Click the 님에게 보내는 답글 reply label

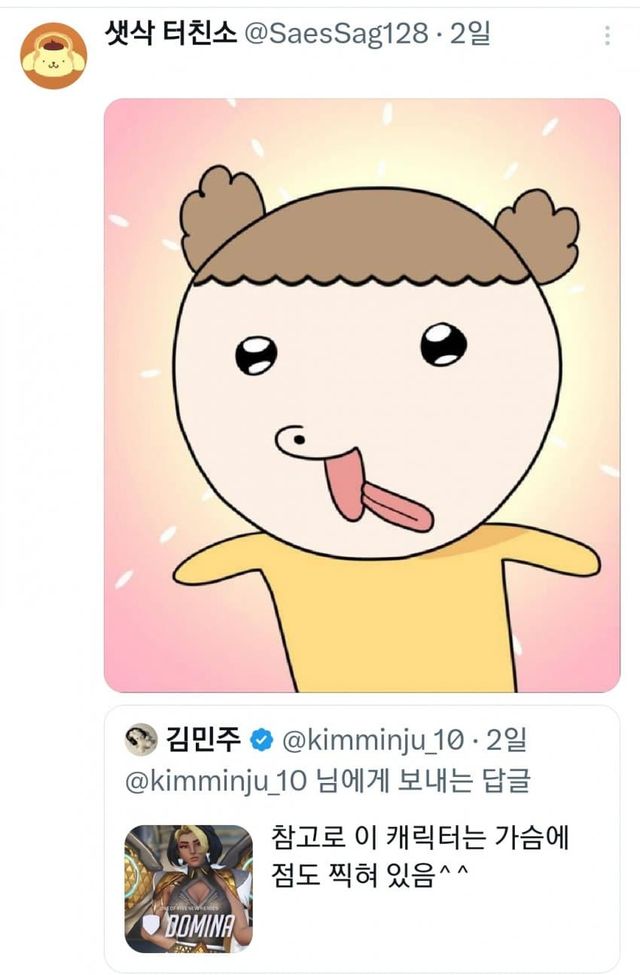[x=404, y=781]
